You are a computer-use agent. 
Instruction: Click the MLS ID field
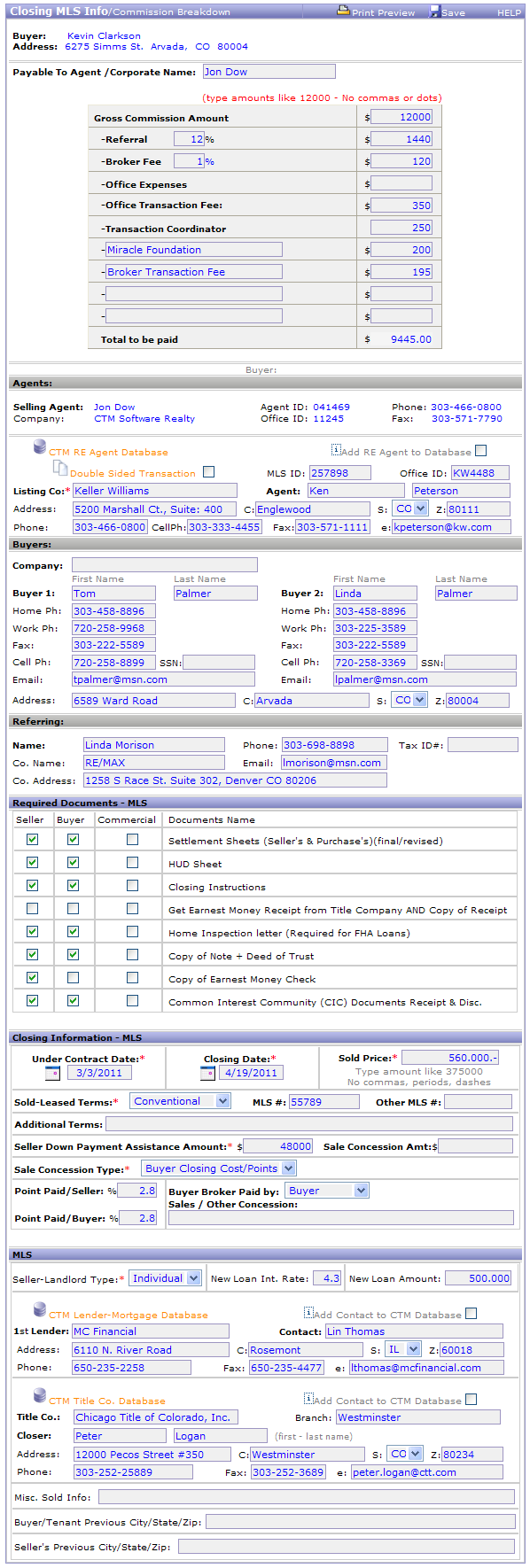point(340,473)
